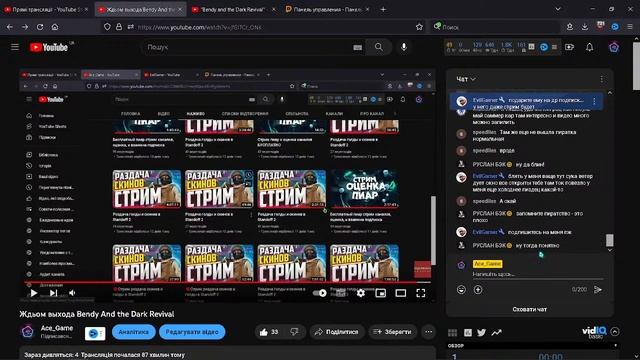Open the Ace_Game channel avatar
Screen dimensions: 640x360
pos(28,331)
